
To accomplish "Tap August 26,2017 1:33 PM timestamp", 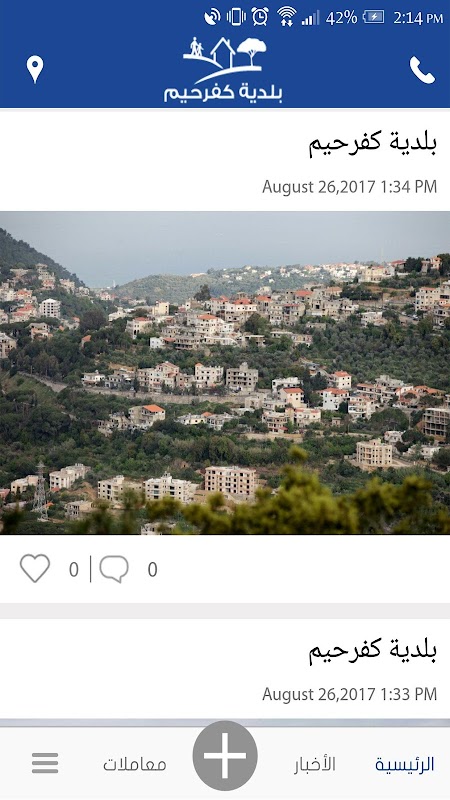I will click(349, 694).
